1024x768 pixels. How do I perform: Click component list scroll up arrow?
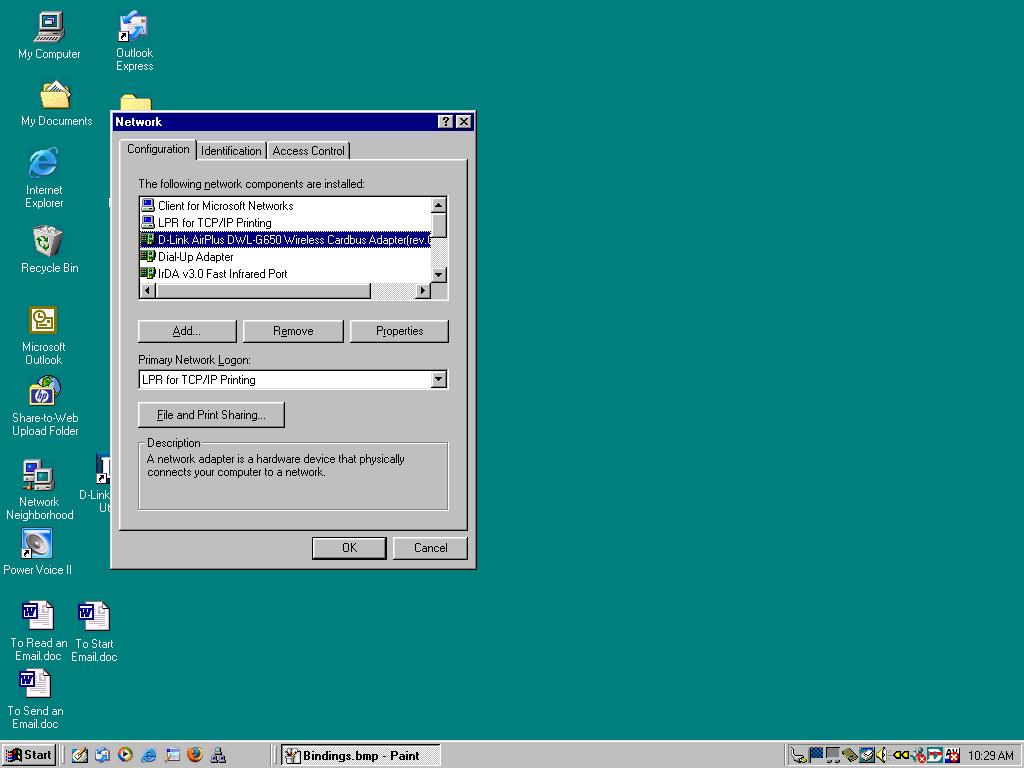click(439, 205)
